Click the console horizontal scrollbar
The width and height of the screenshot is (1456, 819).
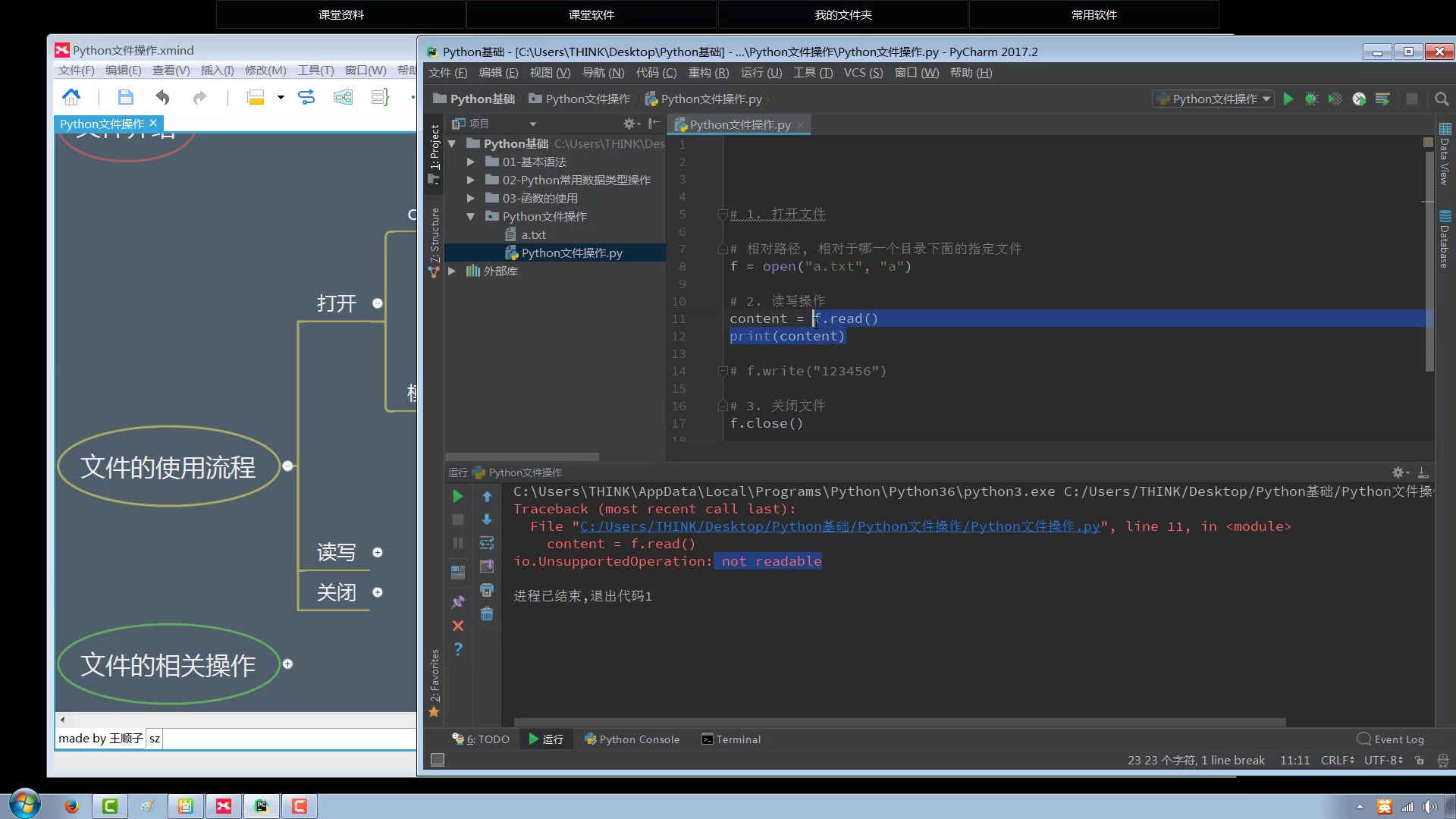(899, 723)
